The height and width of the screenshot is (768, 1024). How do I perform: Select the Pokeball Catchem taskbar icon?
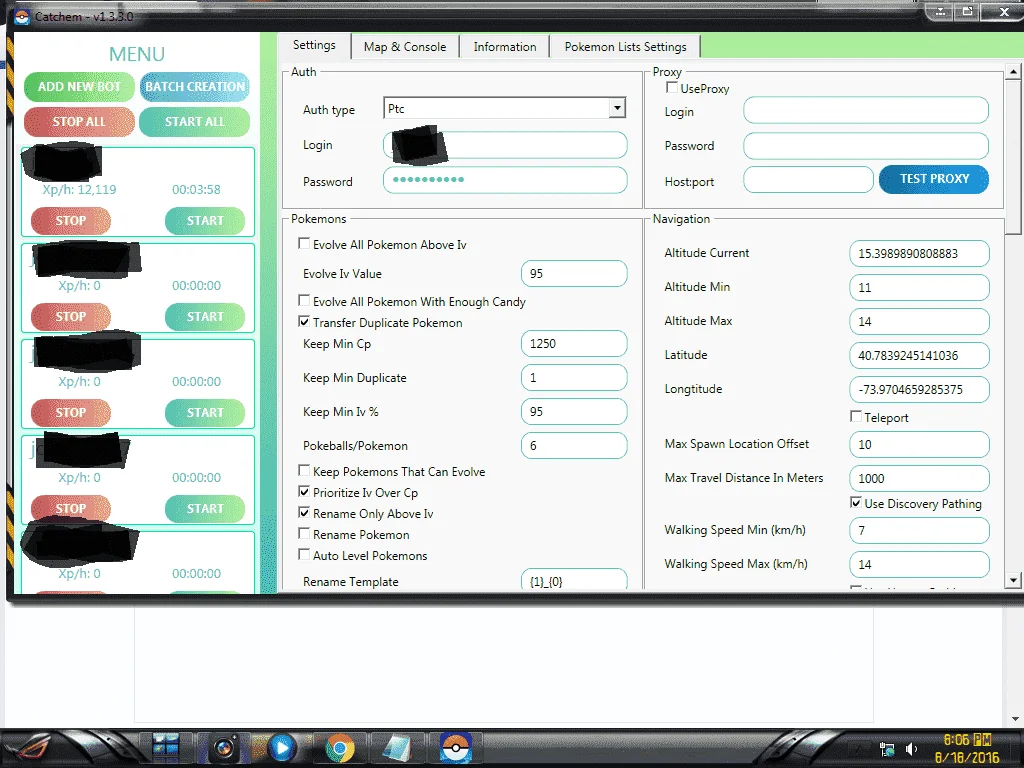(x=455, y=748)
